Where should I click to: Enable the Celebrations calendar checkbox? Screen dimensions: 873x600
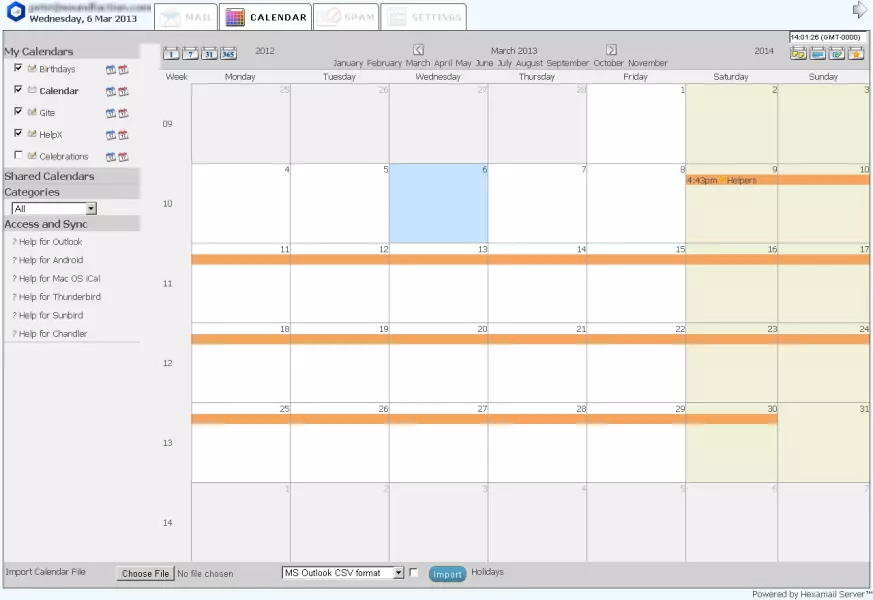(x=18, y=155)
